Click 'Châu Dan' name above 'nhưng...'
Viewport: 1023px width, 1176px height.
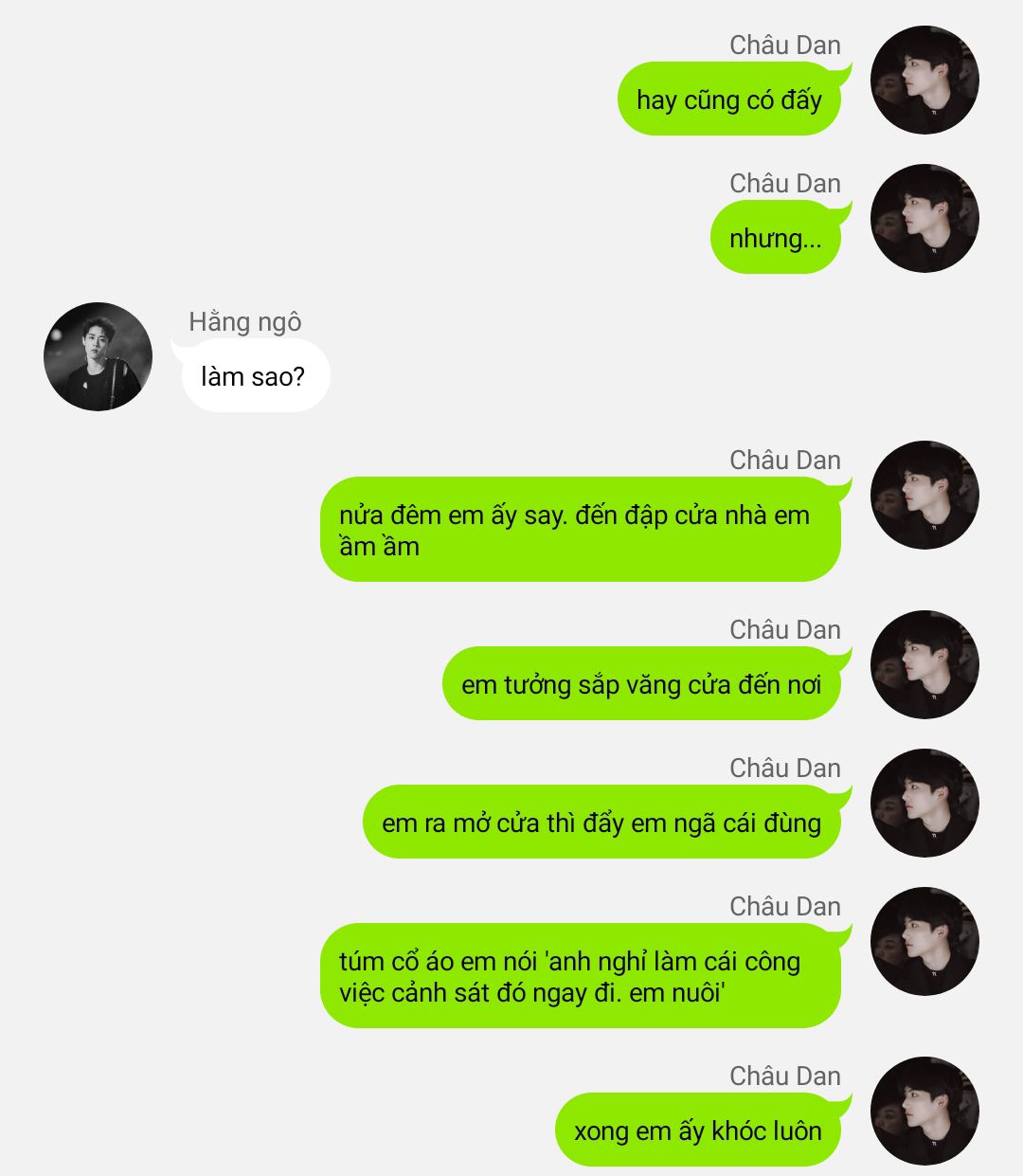pos(785,183)
